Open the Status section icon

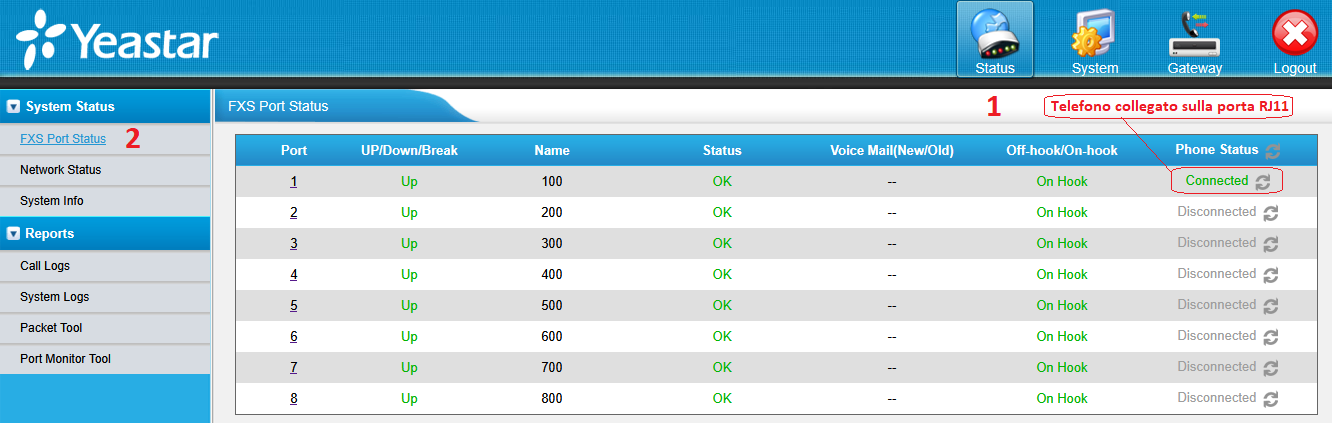(x=994, y=40)
